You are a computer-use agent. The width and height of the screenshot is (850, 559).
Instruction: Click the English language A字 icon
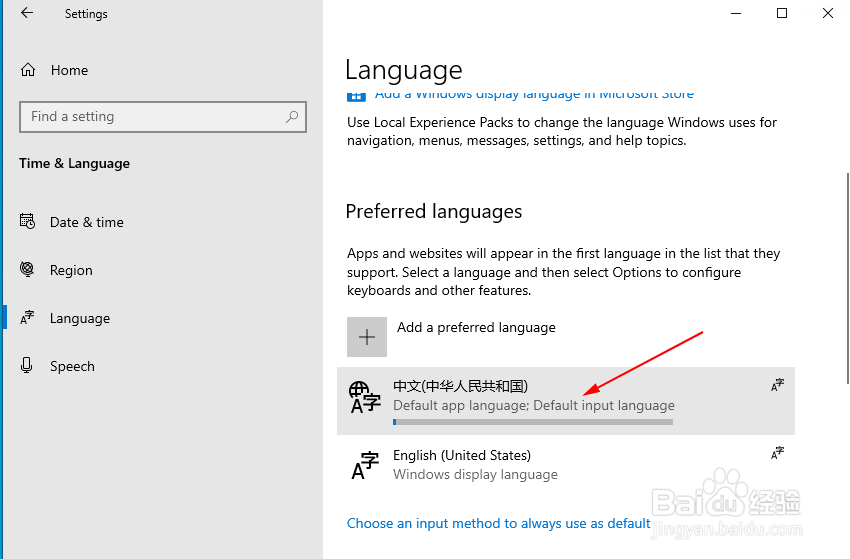(365, 466)
